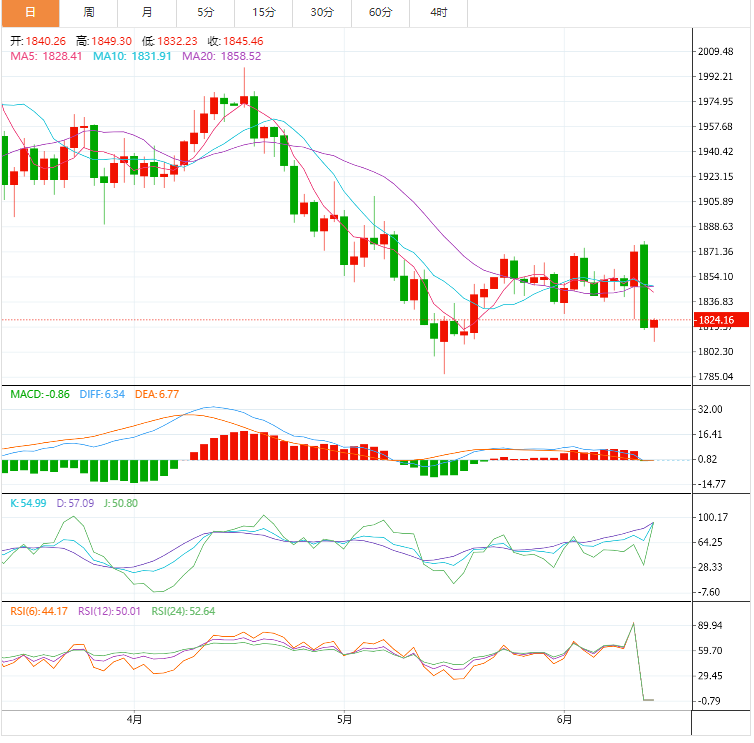This screenshot has width=754, height=743.
Task: Click the current price tag 1824.16
Action: 721,320
